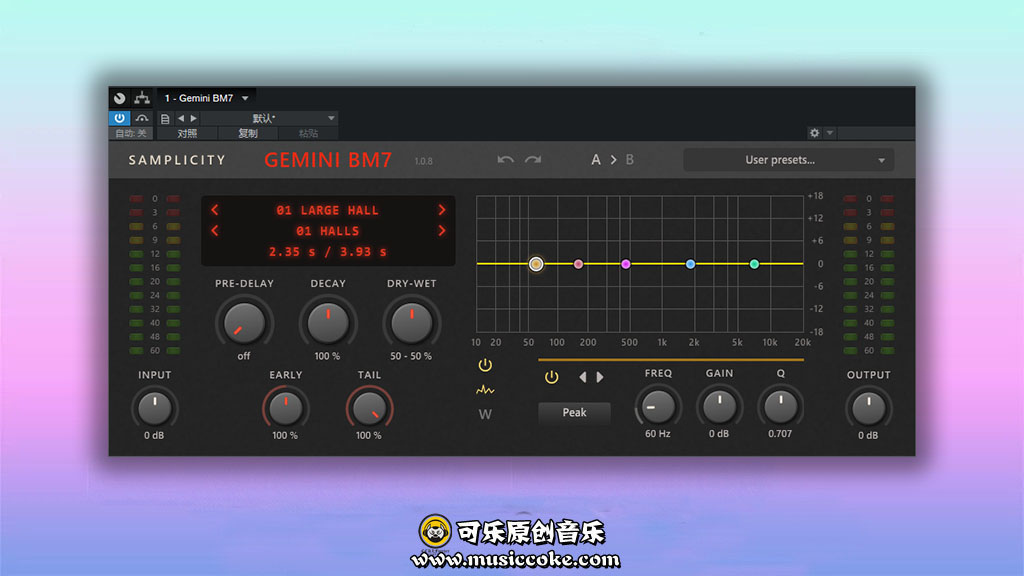Click the '100 %' value under EARLY
Image resolution: width=1024 pixels, height=576 pixels.
coord(285,435)
